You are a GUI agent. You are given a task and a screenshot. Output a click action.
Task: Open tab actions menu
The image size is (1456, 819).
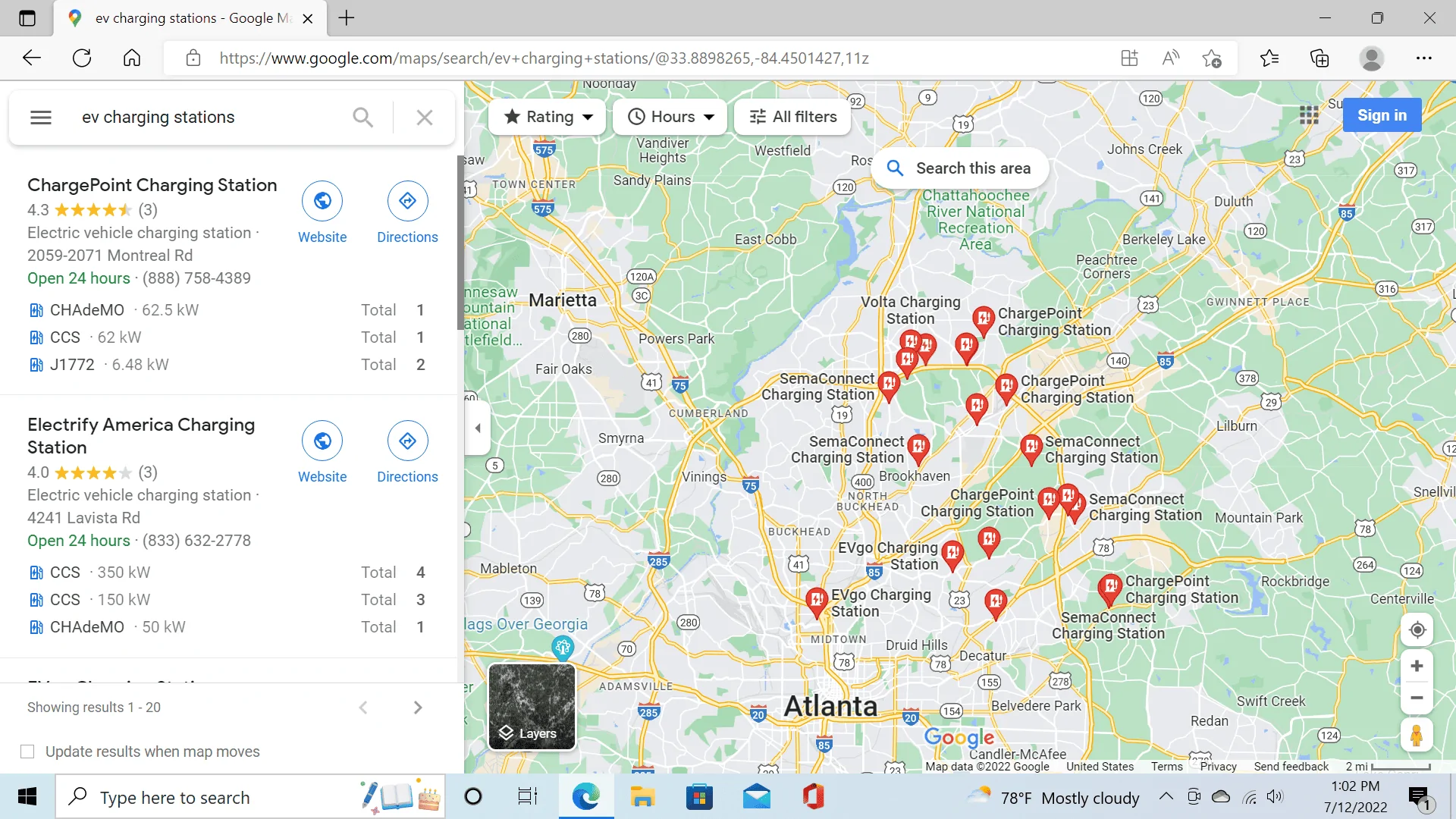pyautogui.click(x=27, y=18)
